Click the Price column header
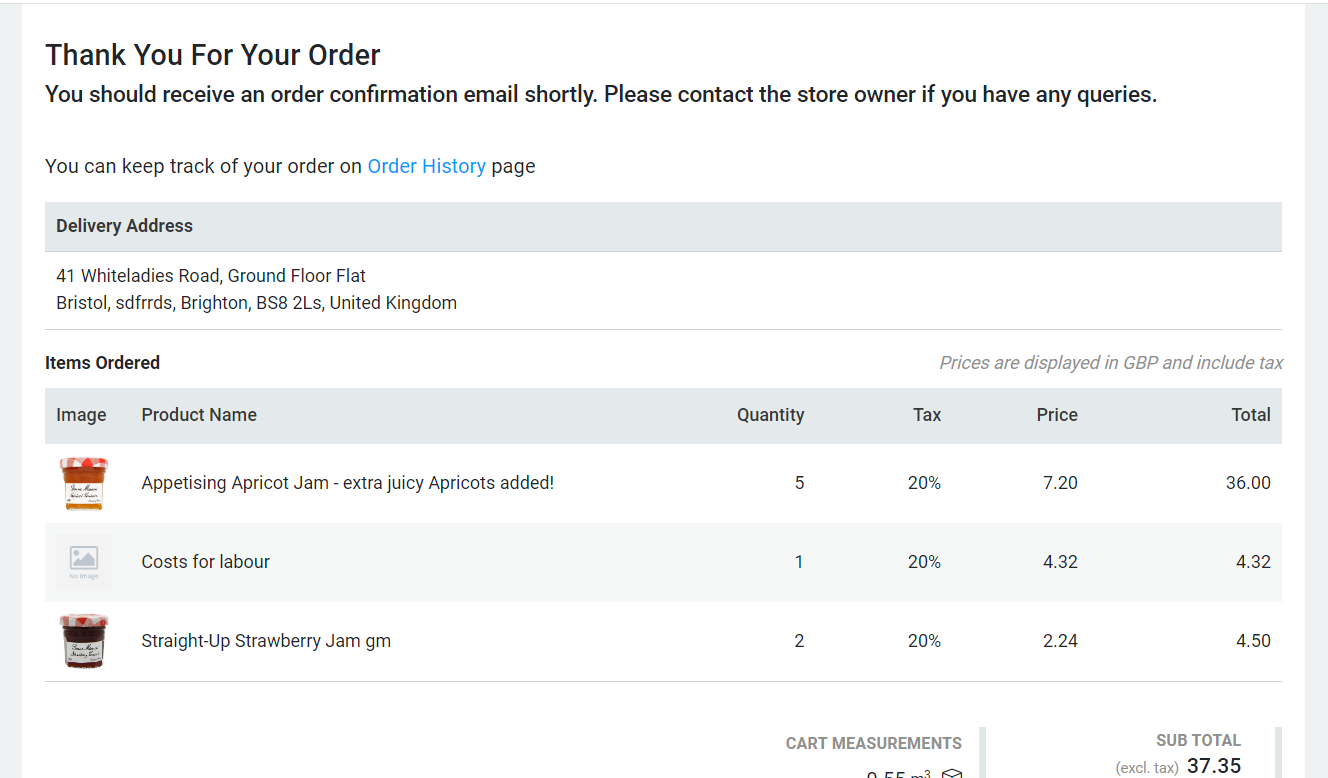Screen dimensions: 1328x778 1057,414
